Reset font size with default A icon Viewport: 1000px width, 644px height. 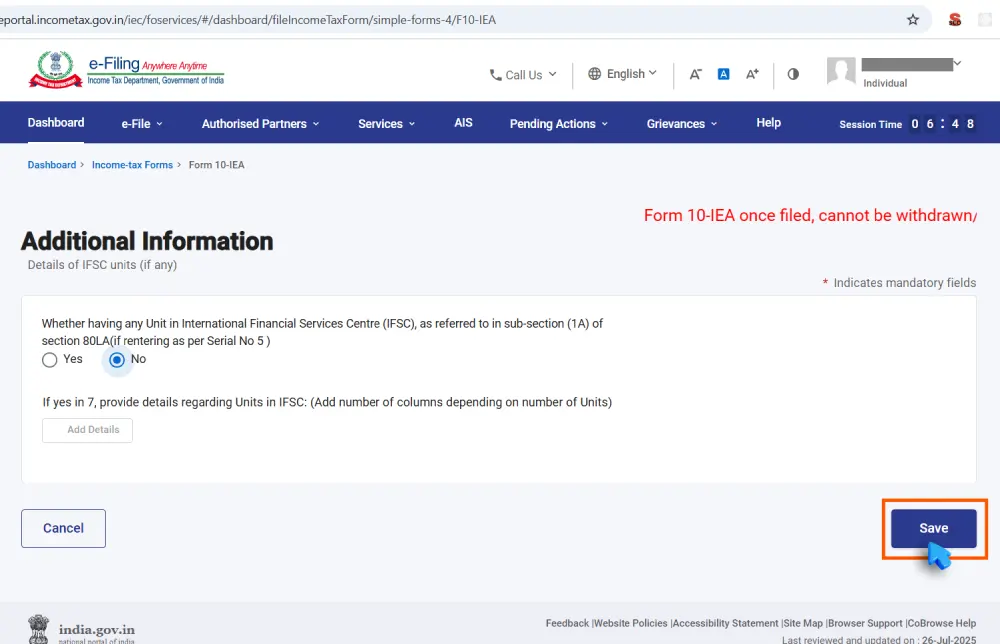pos(724,74)
